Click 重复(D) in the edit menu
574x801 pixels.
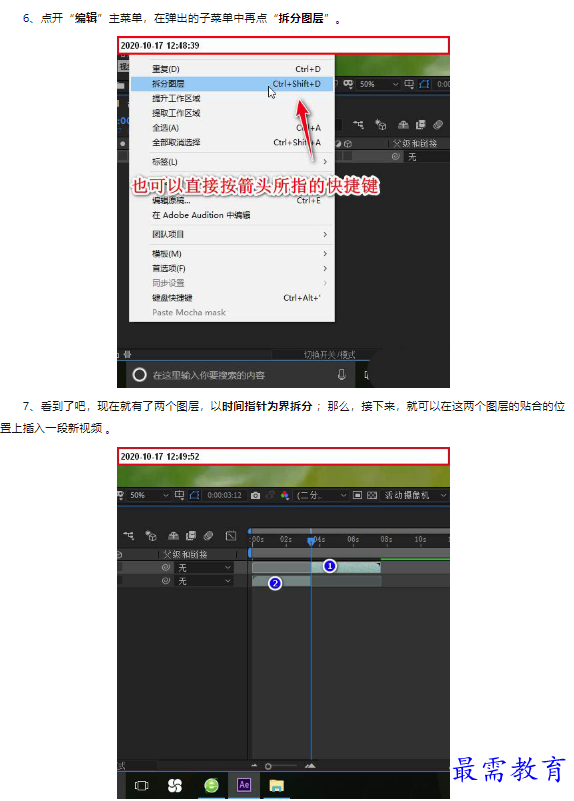click(x=232, y=69)
